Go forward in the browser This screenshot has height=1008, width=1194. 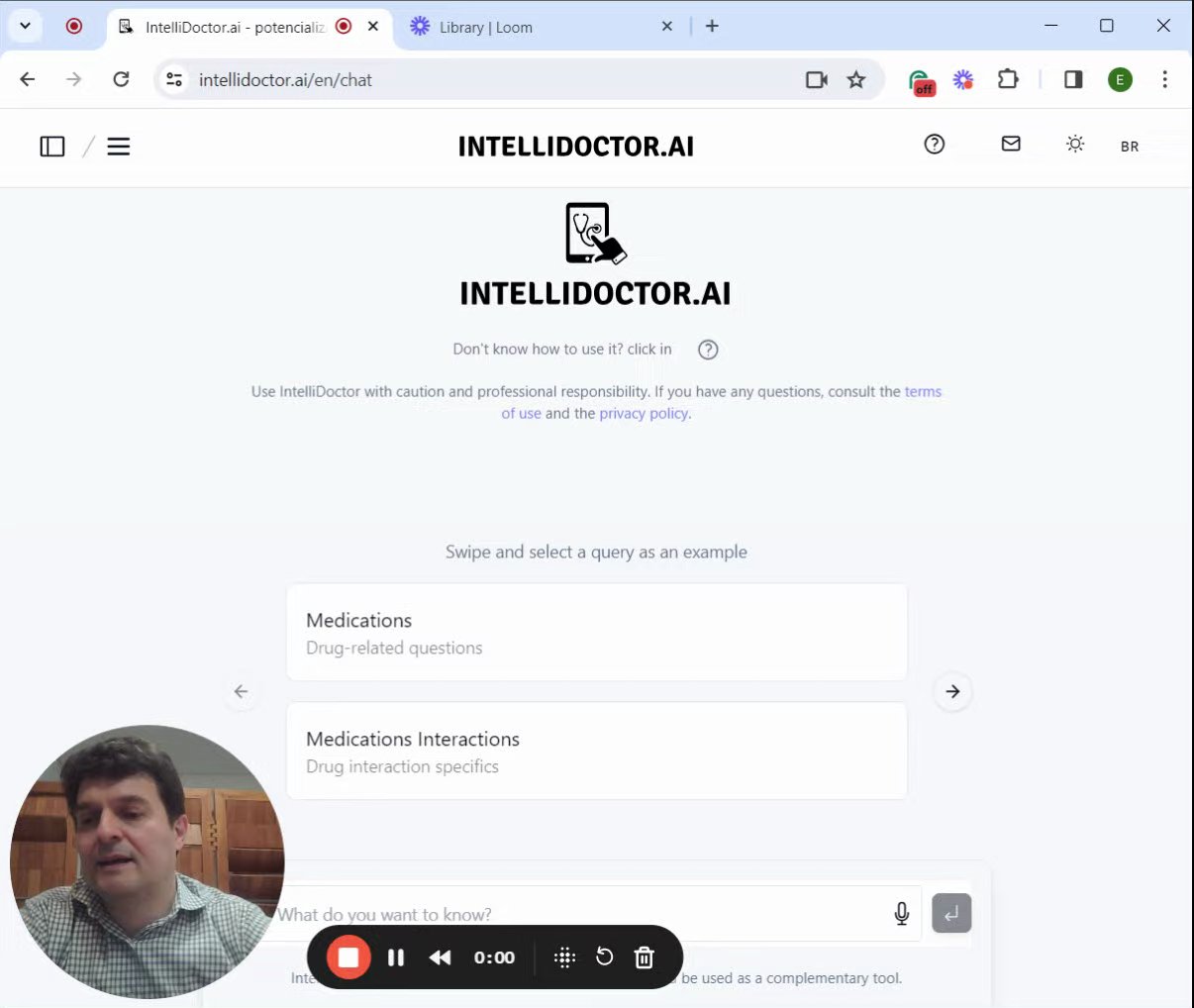pos(74,79)
